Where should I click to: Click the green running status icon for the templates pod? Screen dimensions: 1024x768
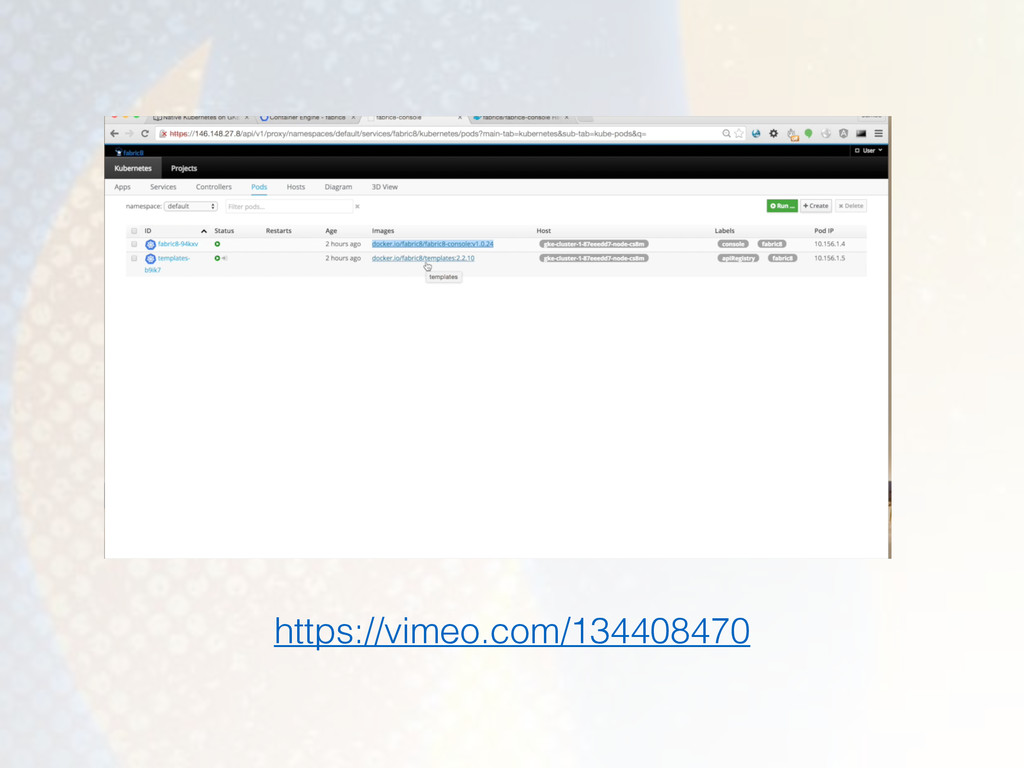(x=217, y=259)
